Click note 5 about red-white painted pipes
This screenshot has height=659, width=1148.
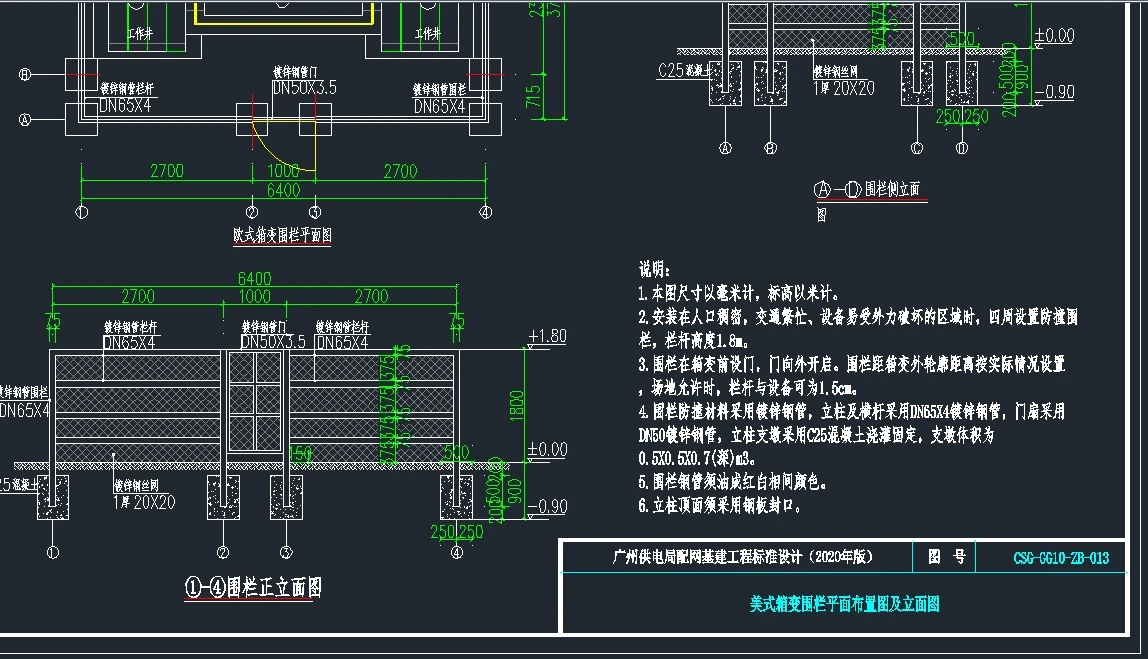pyautogui.click(x=733, y=482)
